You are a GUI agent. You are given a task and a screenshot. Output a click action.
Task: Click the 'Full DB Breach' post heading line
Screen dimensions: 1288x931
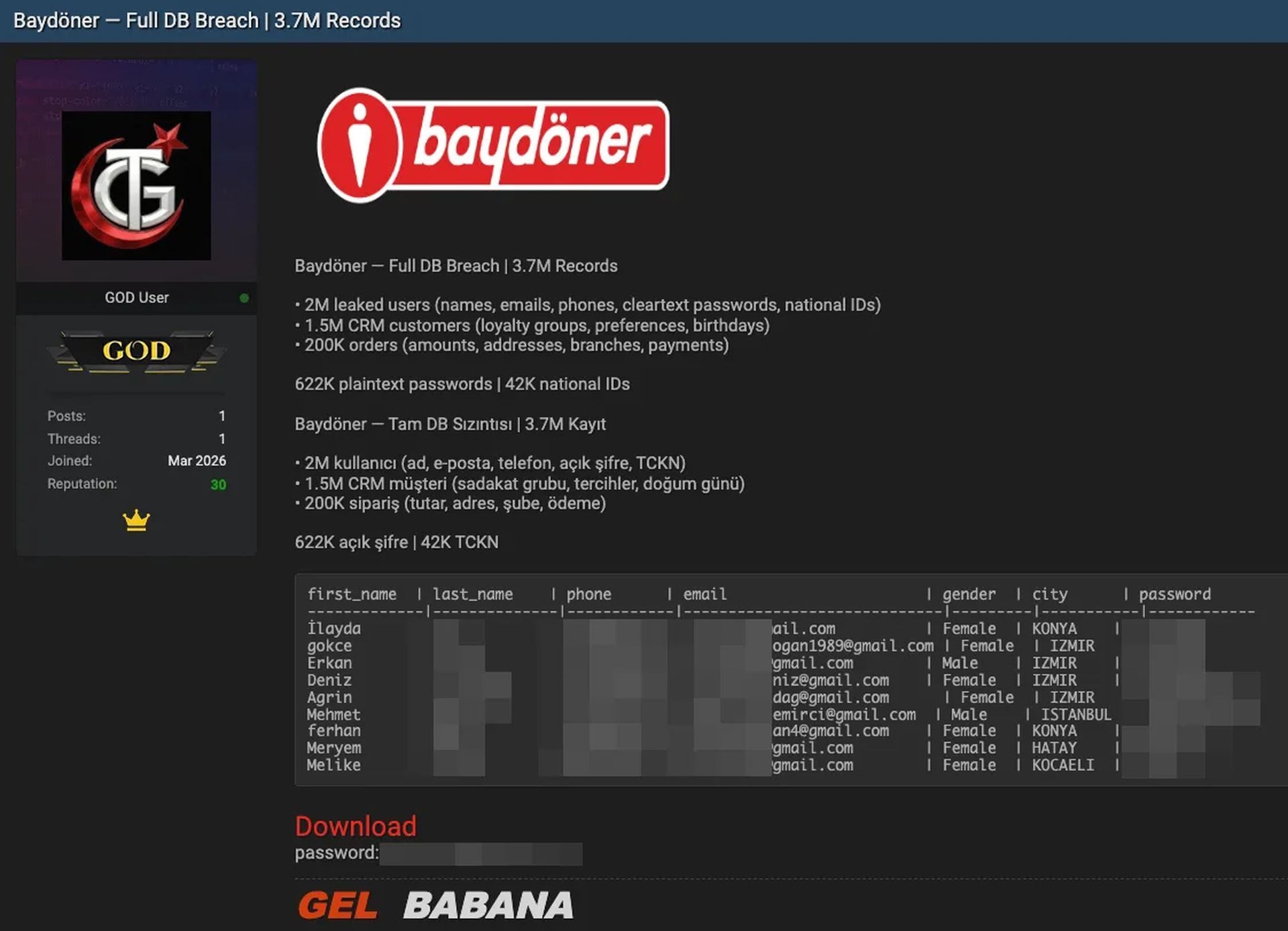(456, 266)
